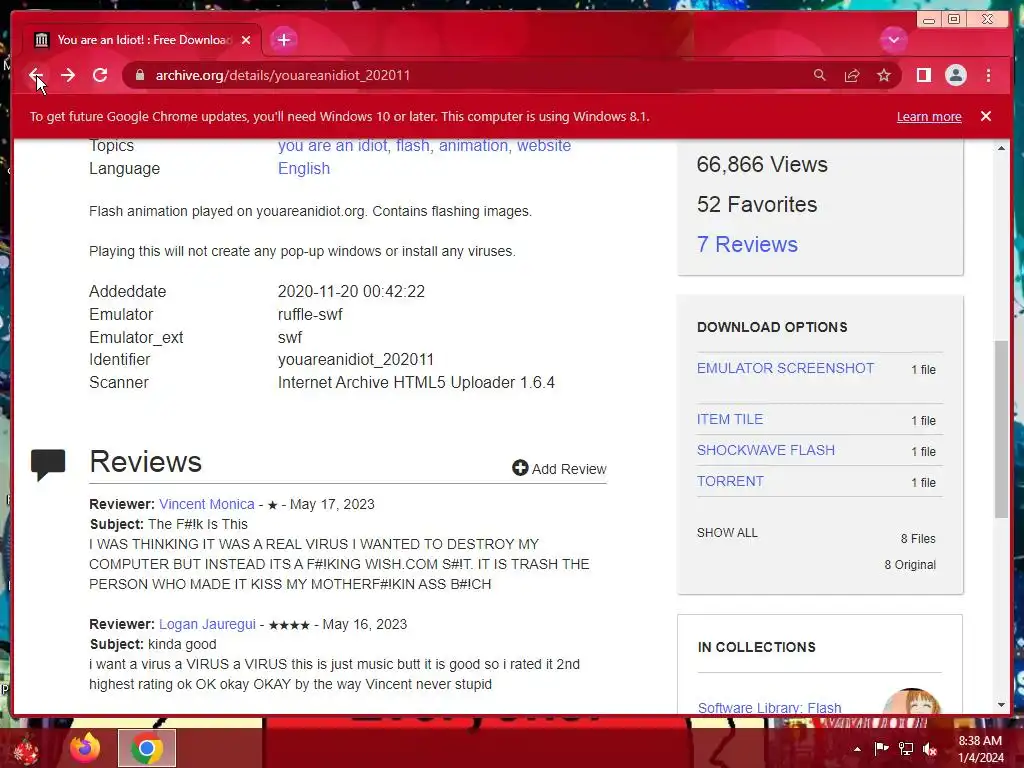
Task: Go back using the browser back arrow
Action: [36, 75]
